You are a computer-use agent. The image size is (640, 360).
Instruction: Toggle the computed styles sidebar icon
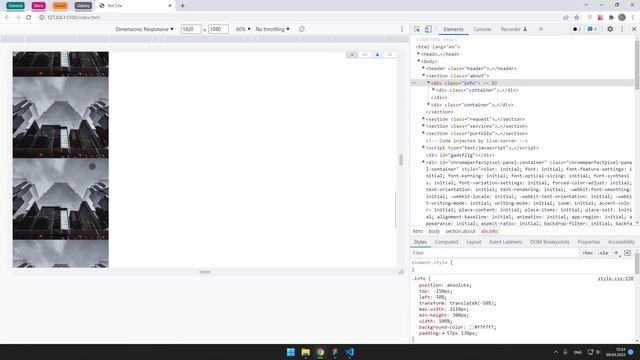pyautogui.click(x=627, y=253)
